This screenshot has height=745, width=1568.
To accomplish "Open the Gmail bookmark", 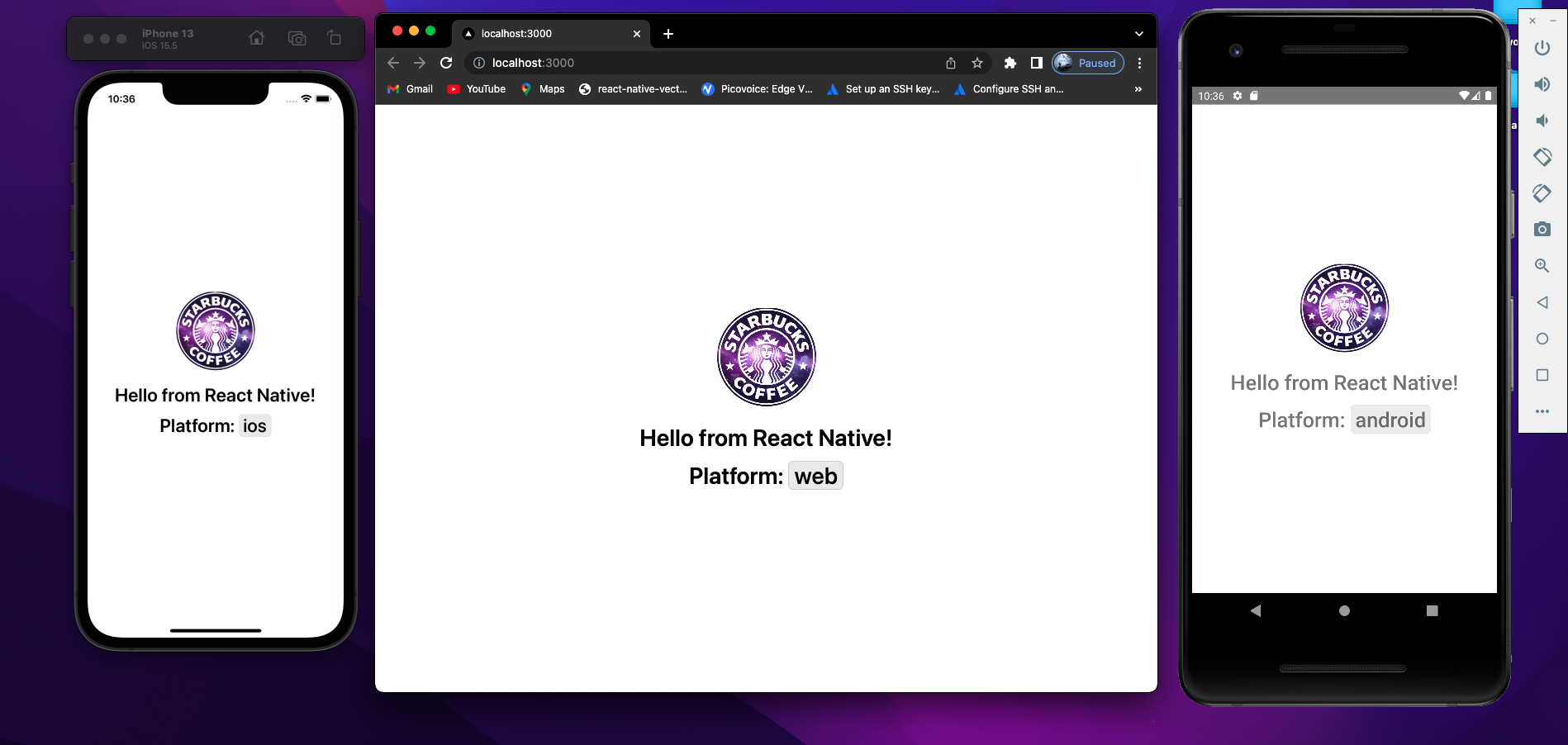I will [x=411, y=89].
